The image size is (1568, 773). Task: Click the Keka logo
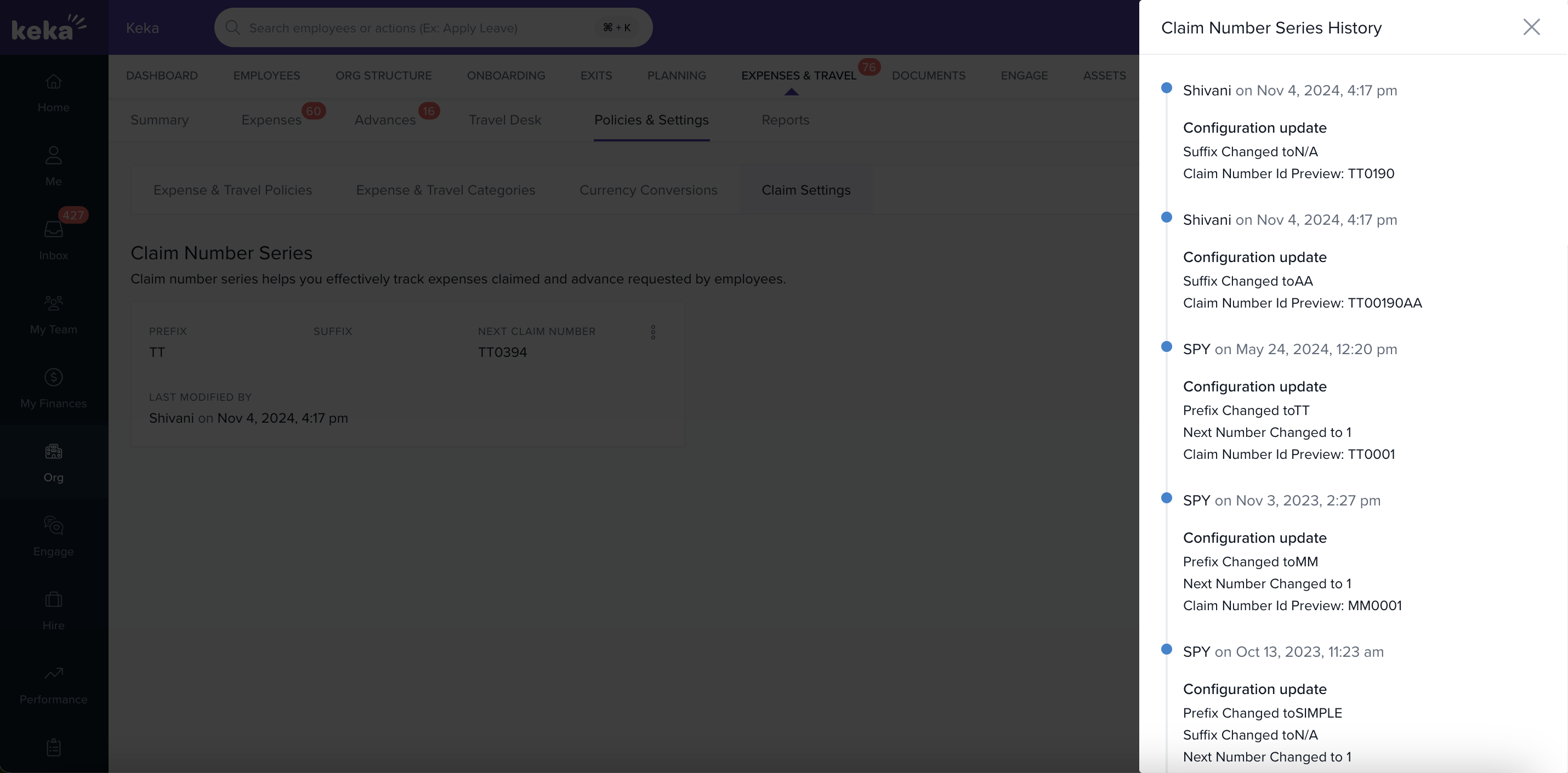[x=49, y=27]
